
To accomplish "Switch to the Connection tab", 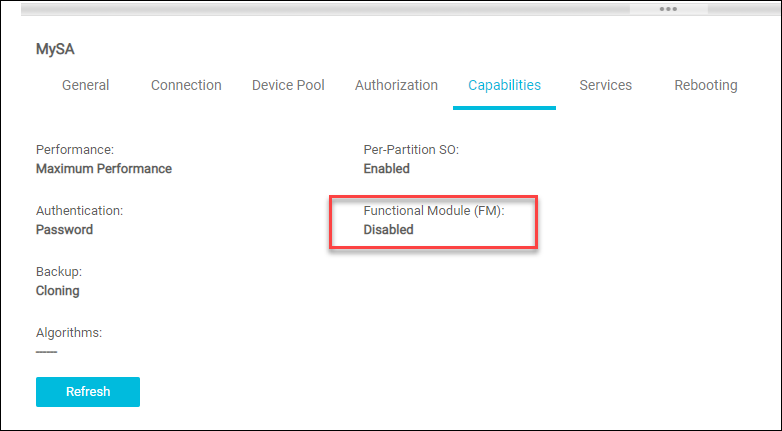I will pos(186,85).
